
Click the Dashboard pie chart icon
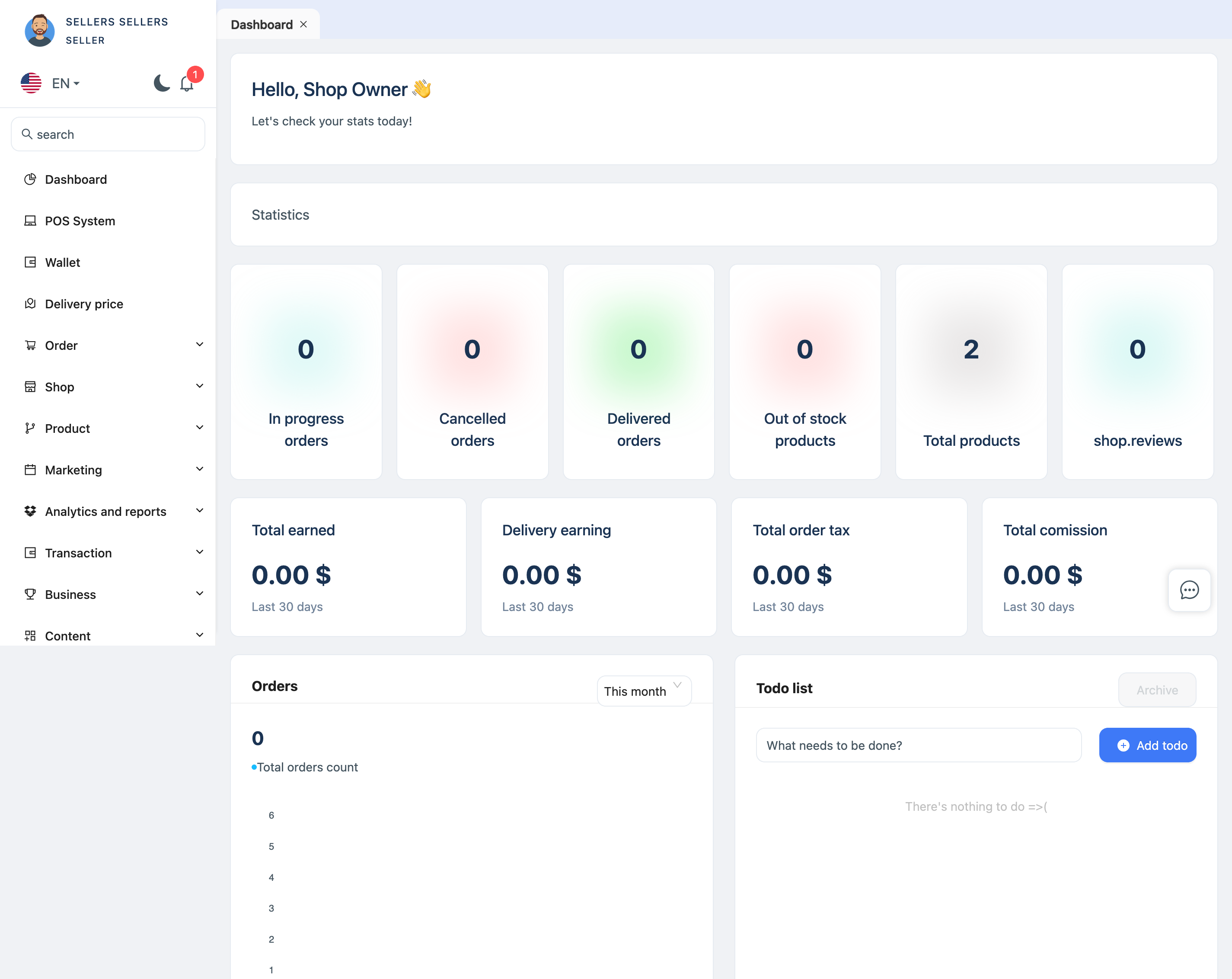tap(30, 179)
